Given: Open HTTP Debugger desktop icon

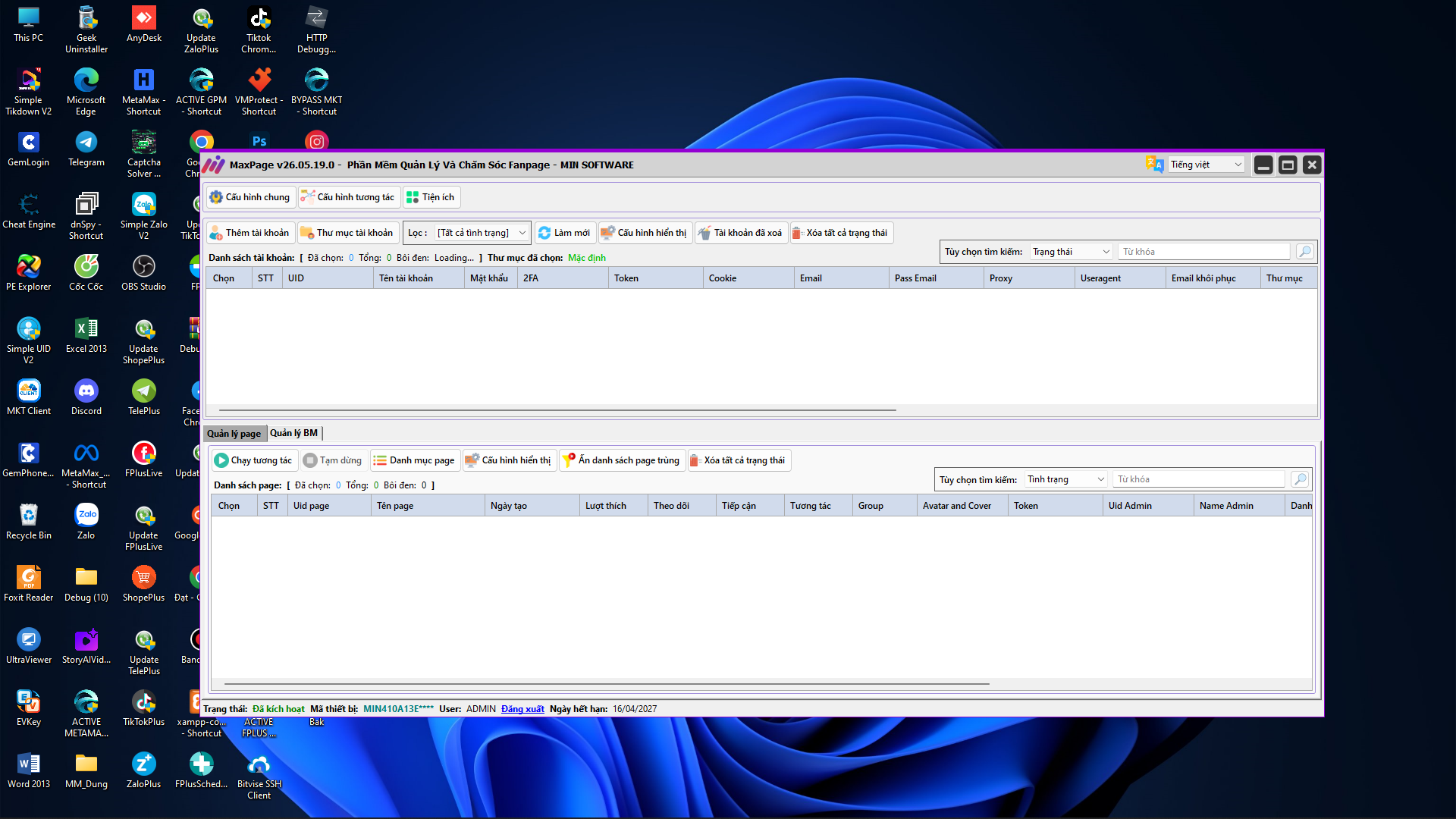Looking at the screenshot, I should [x=316, y=30].
